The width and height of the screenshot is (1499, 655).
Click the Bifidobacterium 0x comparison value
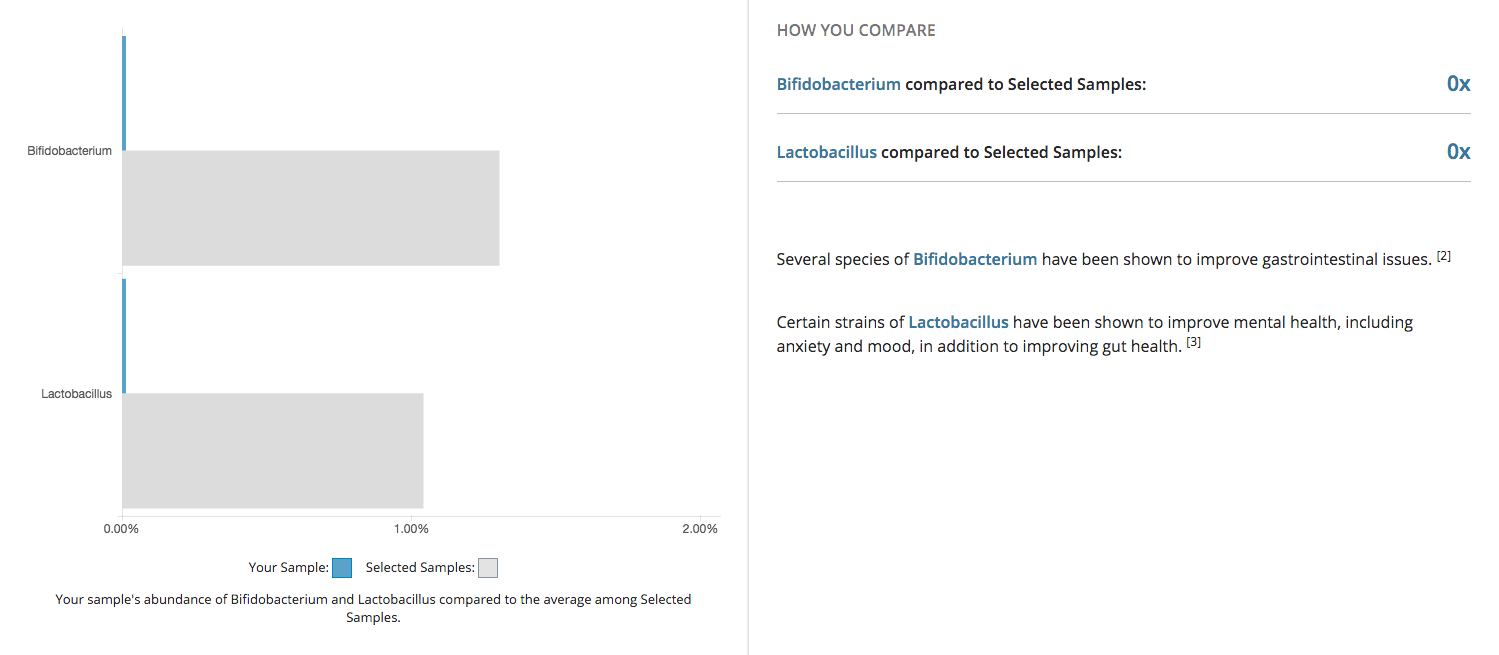pyautogui.click(x=1458, y=84)
